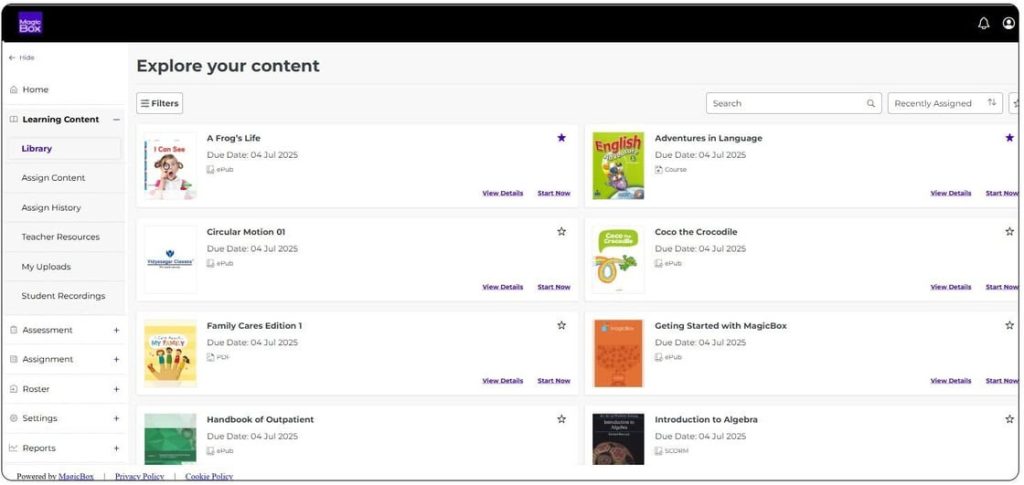Click the sort order arrows icon
This screenshot has width=1024, height=485.
[x=992, y=103]
